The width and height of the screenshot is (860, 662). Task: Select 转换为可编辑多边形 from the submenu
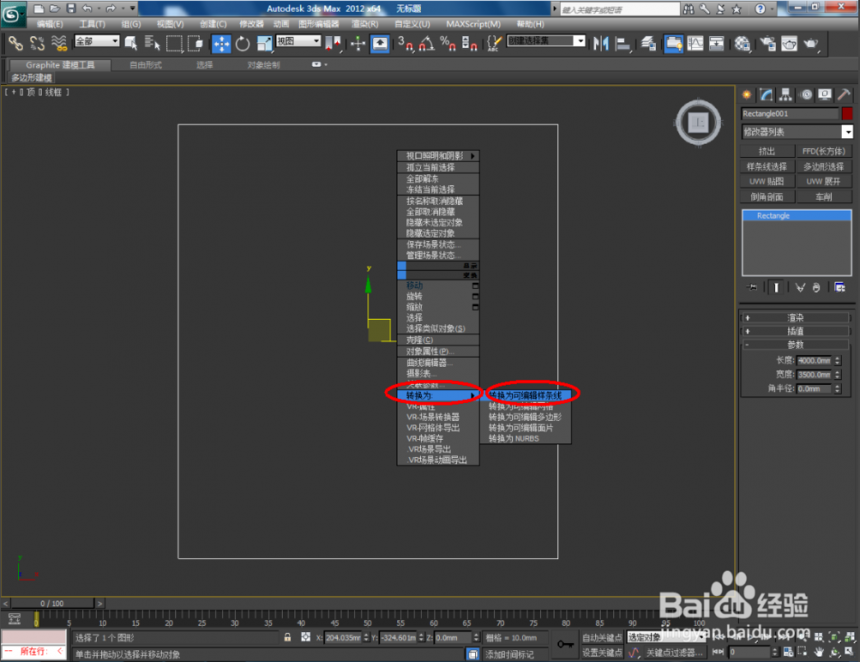point(525,417)
